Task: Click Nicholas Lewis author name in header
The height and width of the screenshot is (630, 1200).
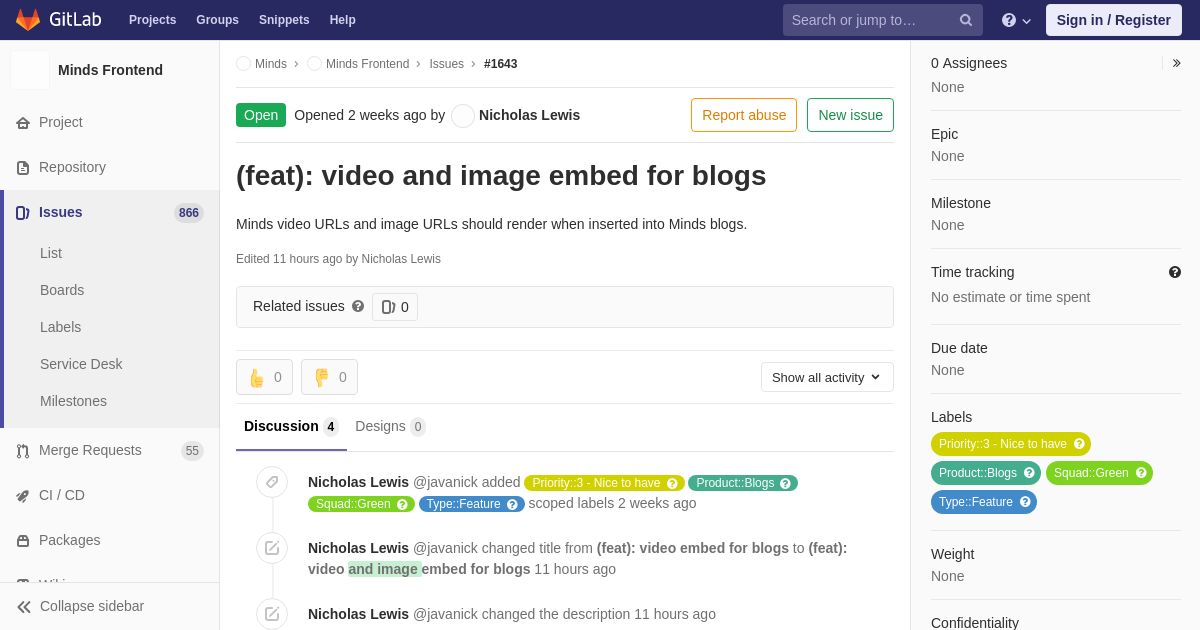Action: 529,115
